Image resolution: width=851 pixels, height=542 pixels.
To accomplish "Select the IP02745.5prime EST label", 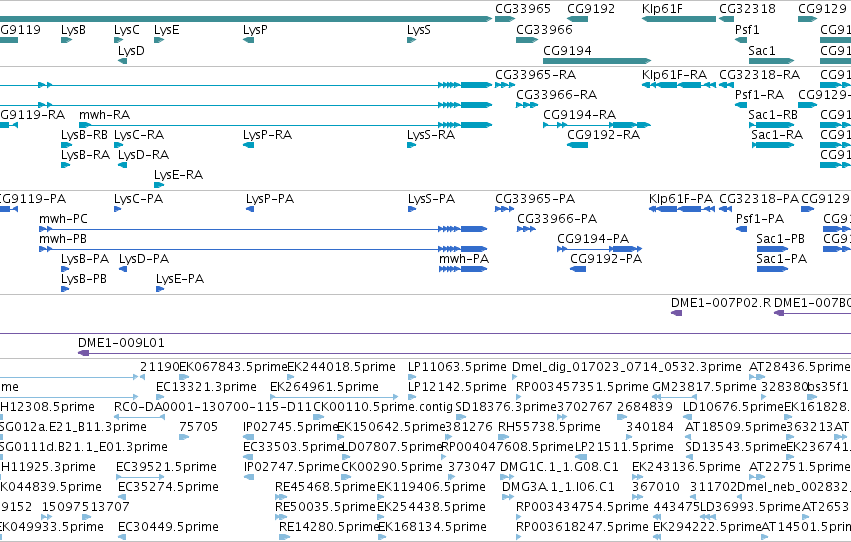I will click(x=291, y=428).
